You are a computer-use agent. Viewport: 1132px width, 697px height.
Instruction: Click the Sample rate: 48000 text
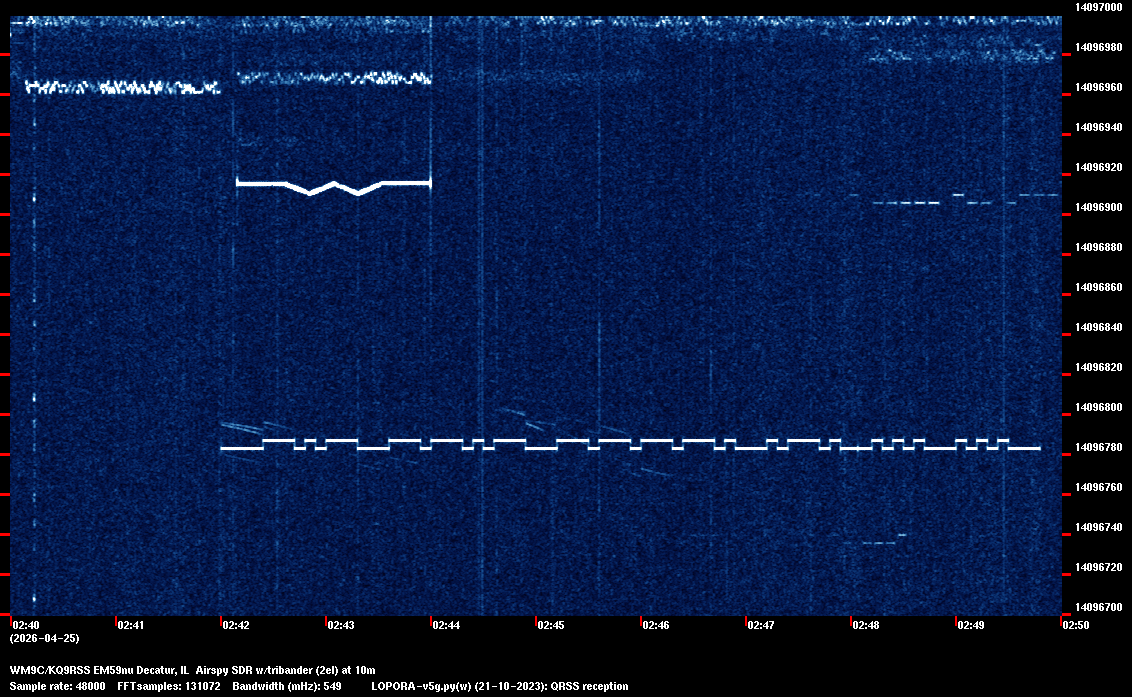point(56,686)
